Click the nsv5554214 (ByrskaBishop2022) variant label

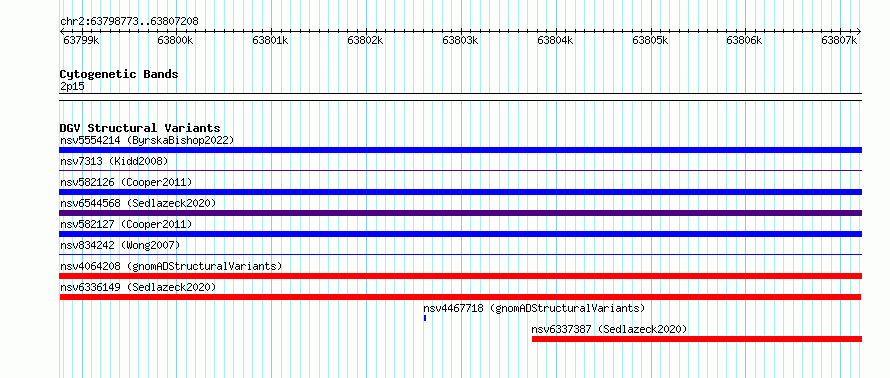pyautogui.click(x=146, y=140)
